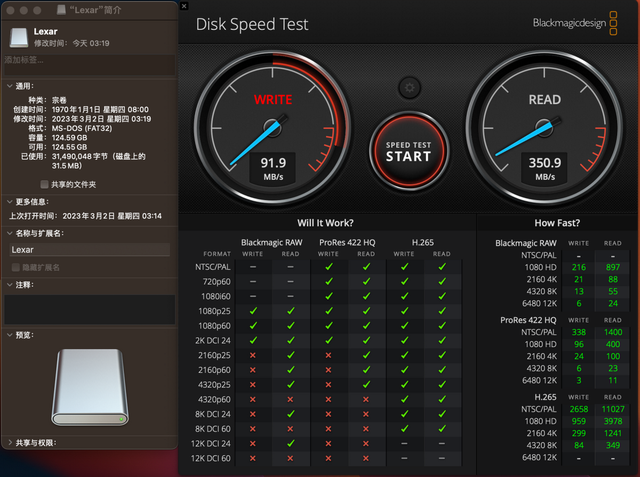Start the speed test
640x477 pixels.
pos(409,151)
